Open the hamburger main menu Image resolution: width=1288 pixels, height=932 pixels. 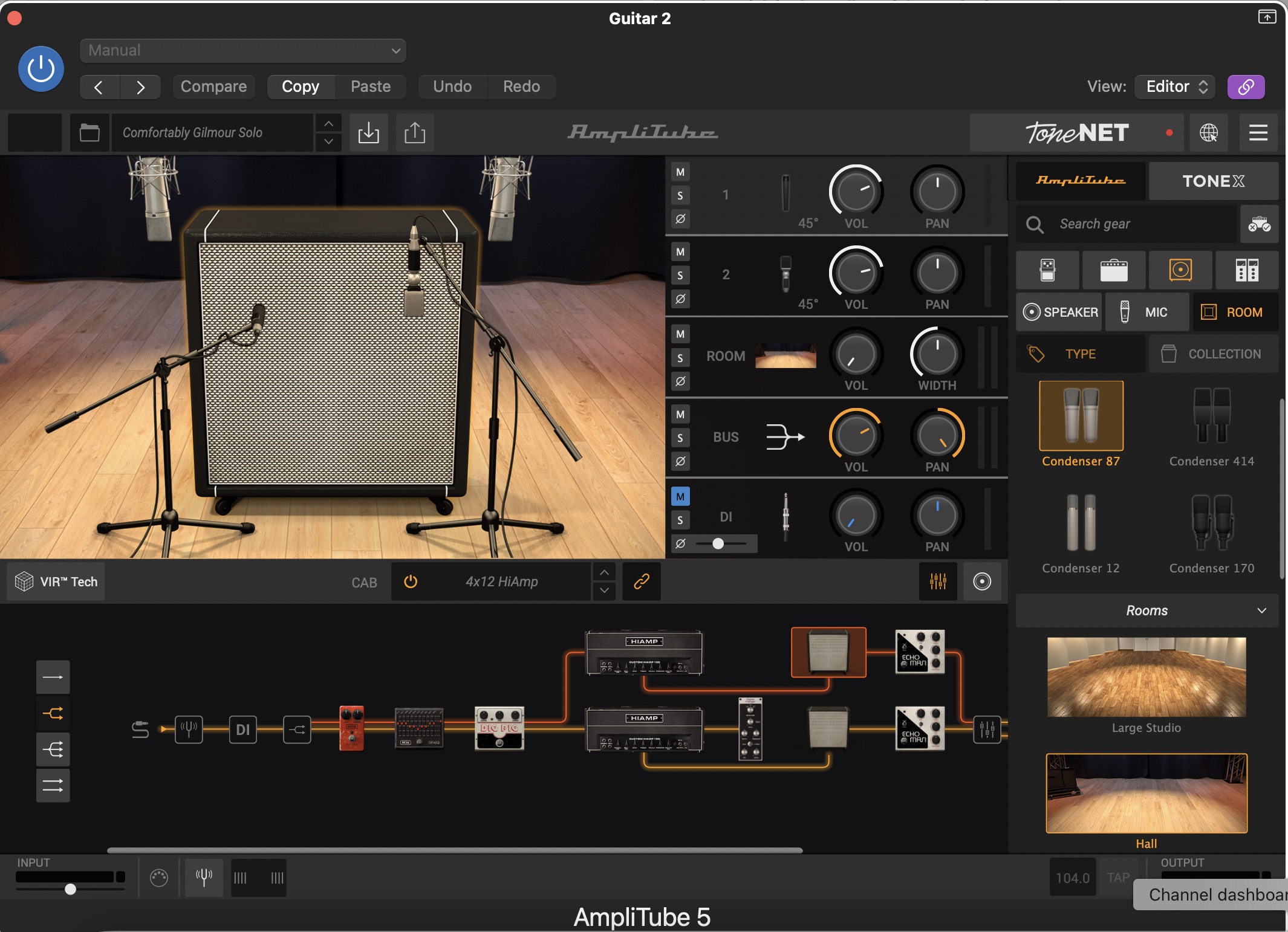coord(1258,132)
